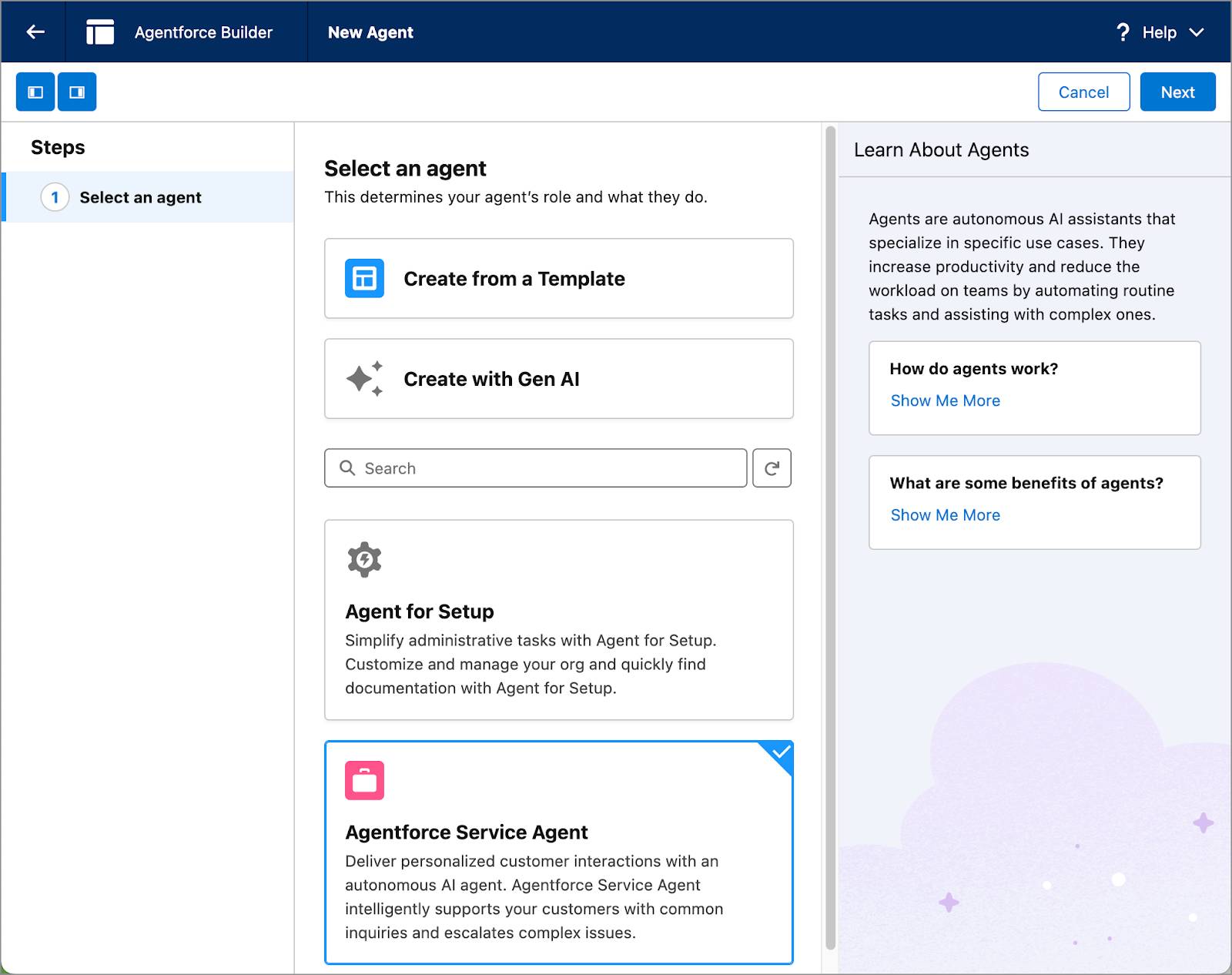Click the Steps heading
Image resolution: width=1232 pixels, height=975 pixels.
58,148
